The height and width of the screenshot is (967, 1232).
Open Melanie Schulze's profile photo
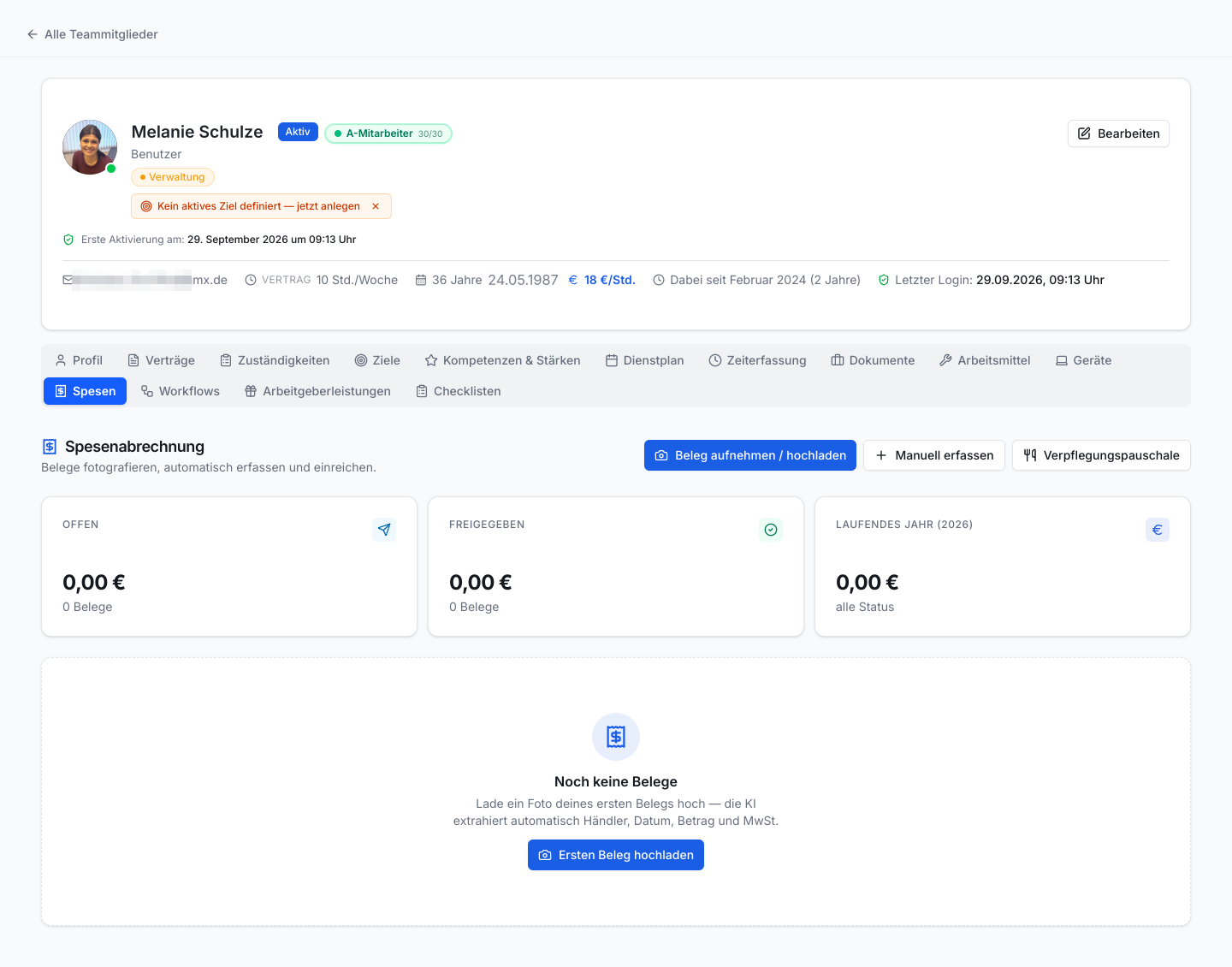(90, 147)
